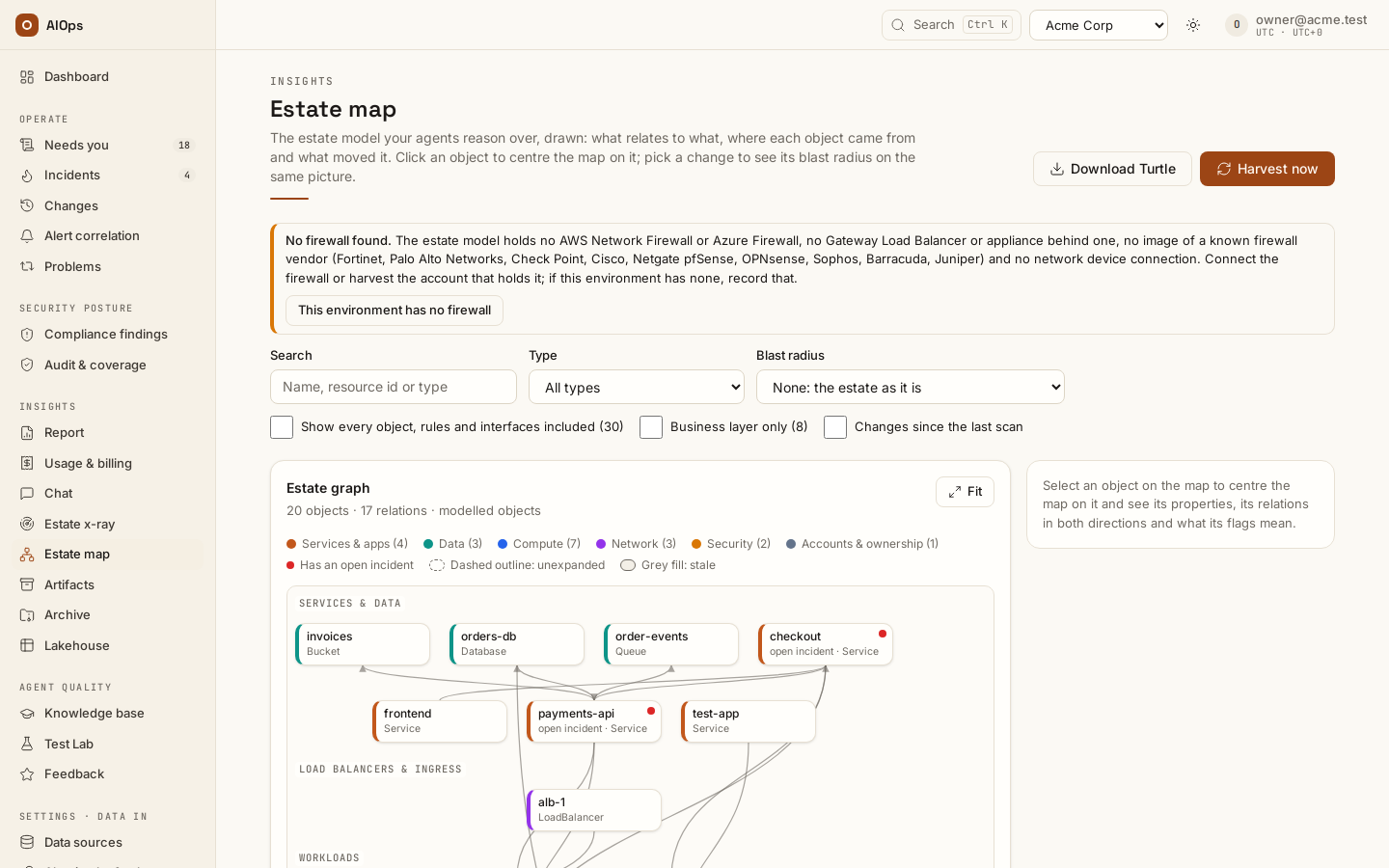The height and width of the screenshot is (868, 1389).
Task: Open the Acme Corp organization dropdown
Action: tap(1099, 25)
